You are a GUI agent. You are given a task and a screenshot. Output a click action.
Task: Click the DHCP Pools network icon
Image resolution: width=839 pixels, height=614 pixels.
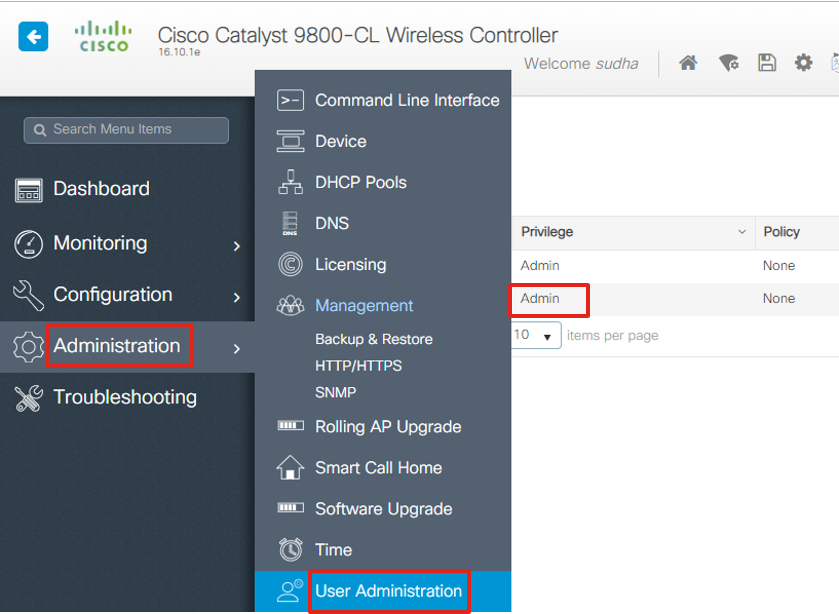[291, 182]
